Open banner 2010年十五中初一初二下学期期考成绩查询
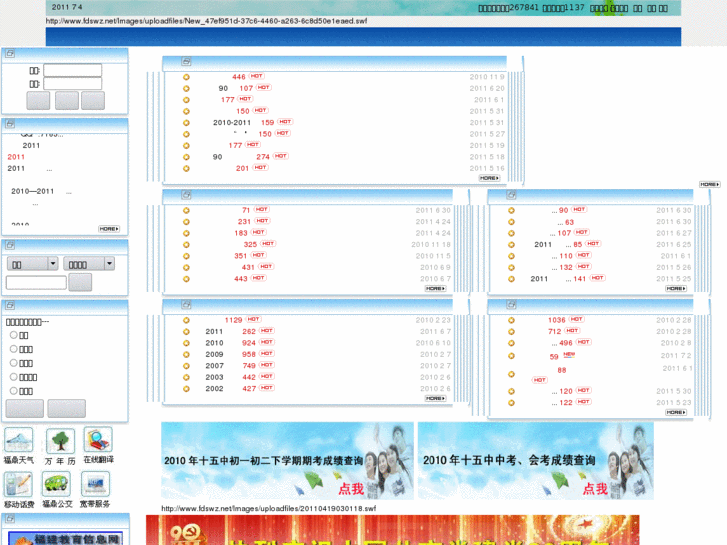This screenshot has height=545, width=727. [287, 461]
